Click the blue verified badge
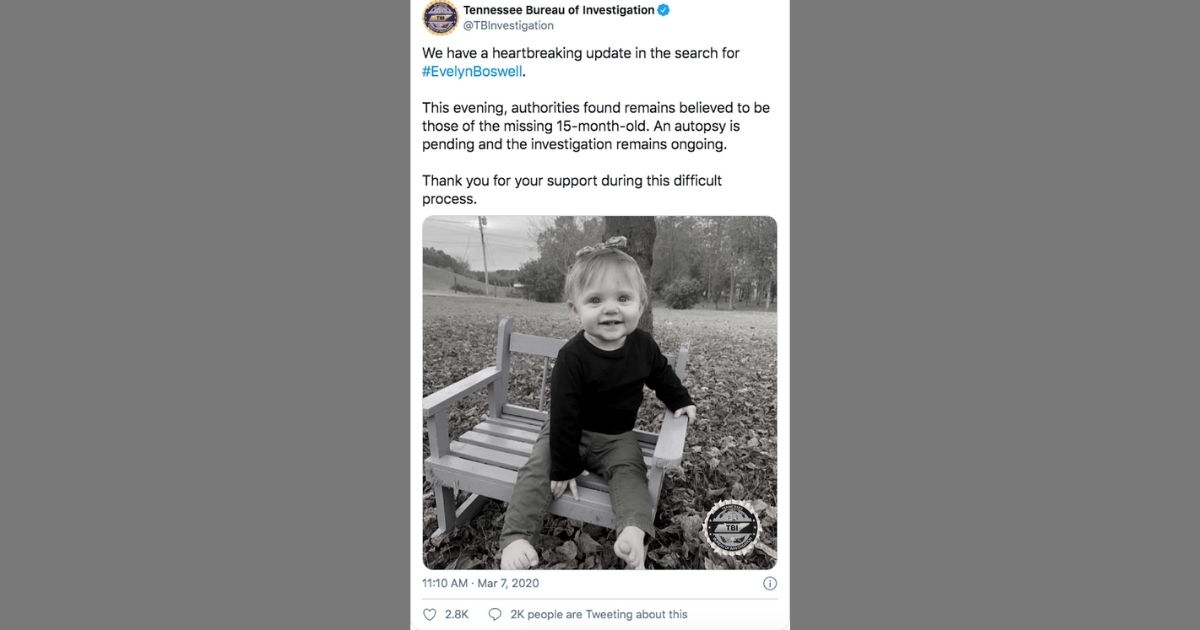Image resolution: width=1200 pixels, height=630 pixels. 663,10
